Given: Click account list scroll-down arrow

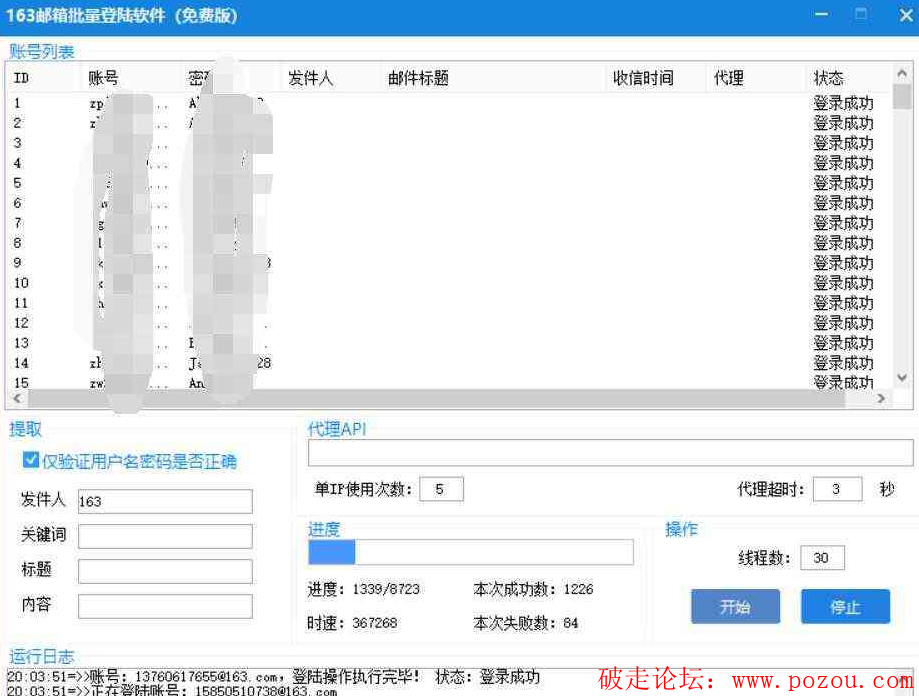Looking at the screenshot, I should [x=902, y=378].
